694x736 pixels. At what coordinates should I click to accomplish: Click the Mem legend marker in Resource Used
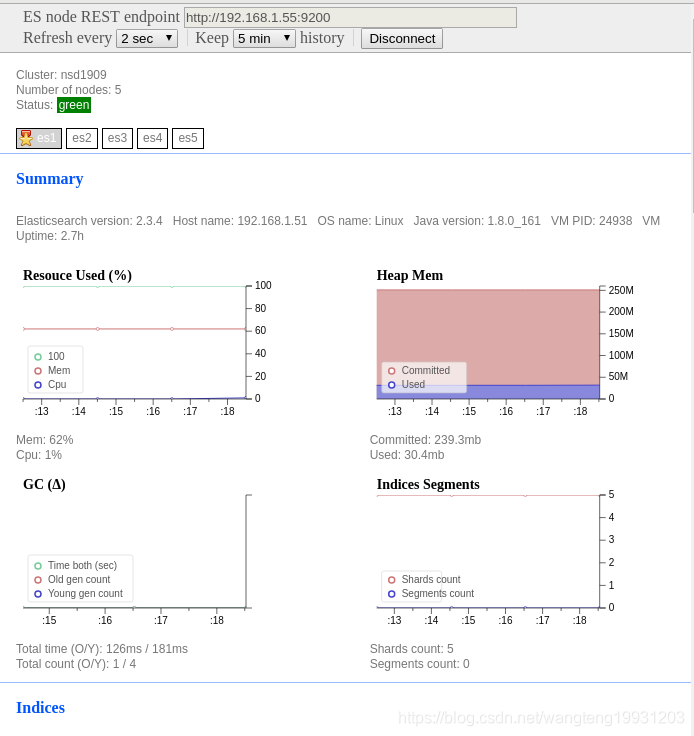[38, 371]
